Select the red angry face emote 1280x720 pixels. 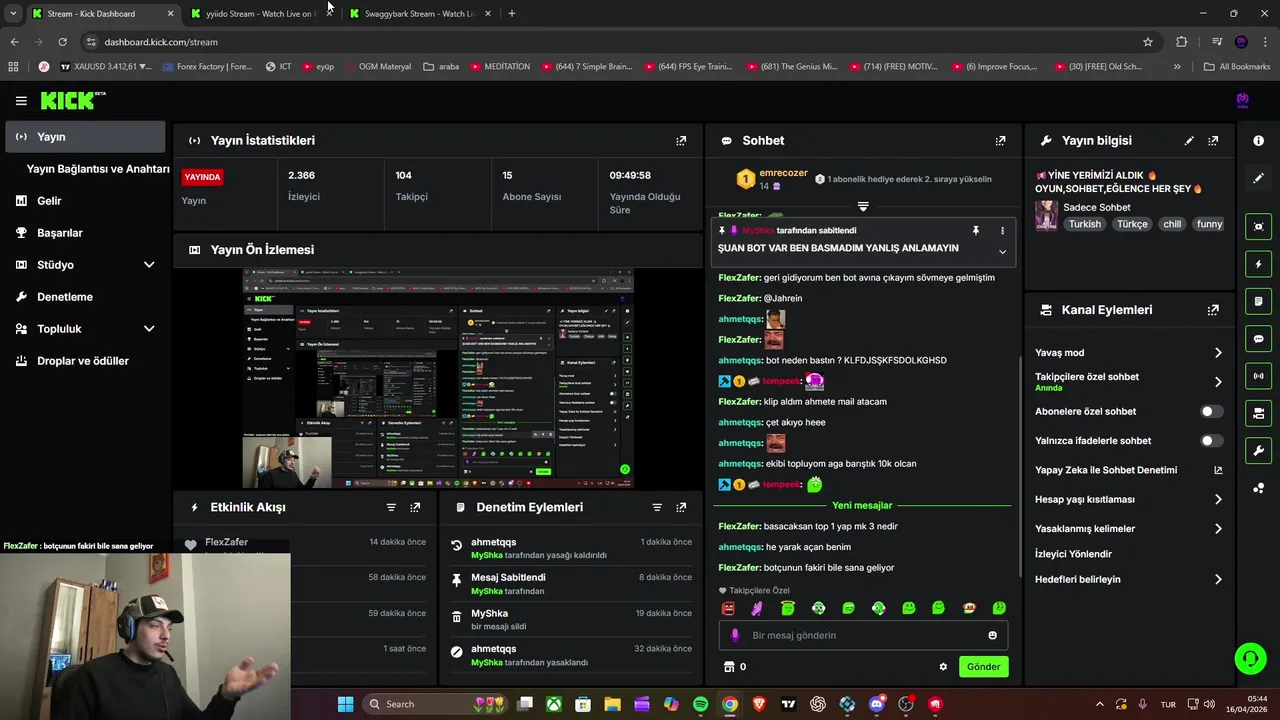pos(728,608)
